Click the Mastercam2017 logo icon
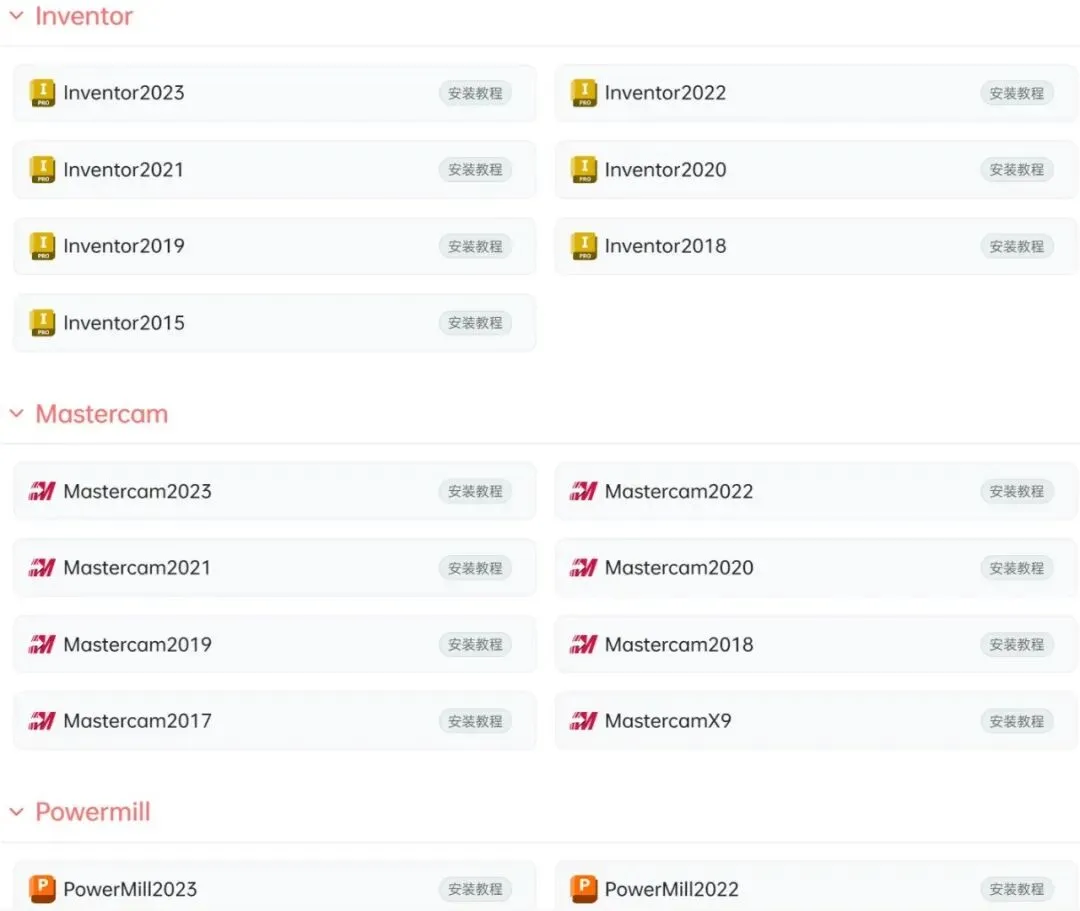This screenshot has height=911, width=1080. pos(42,721)
